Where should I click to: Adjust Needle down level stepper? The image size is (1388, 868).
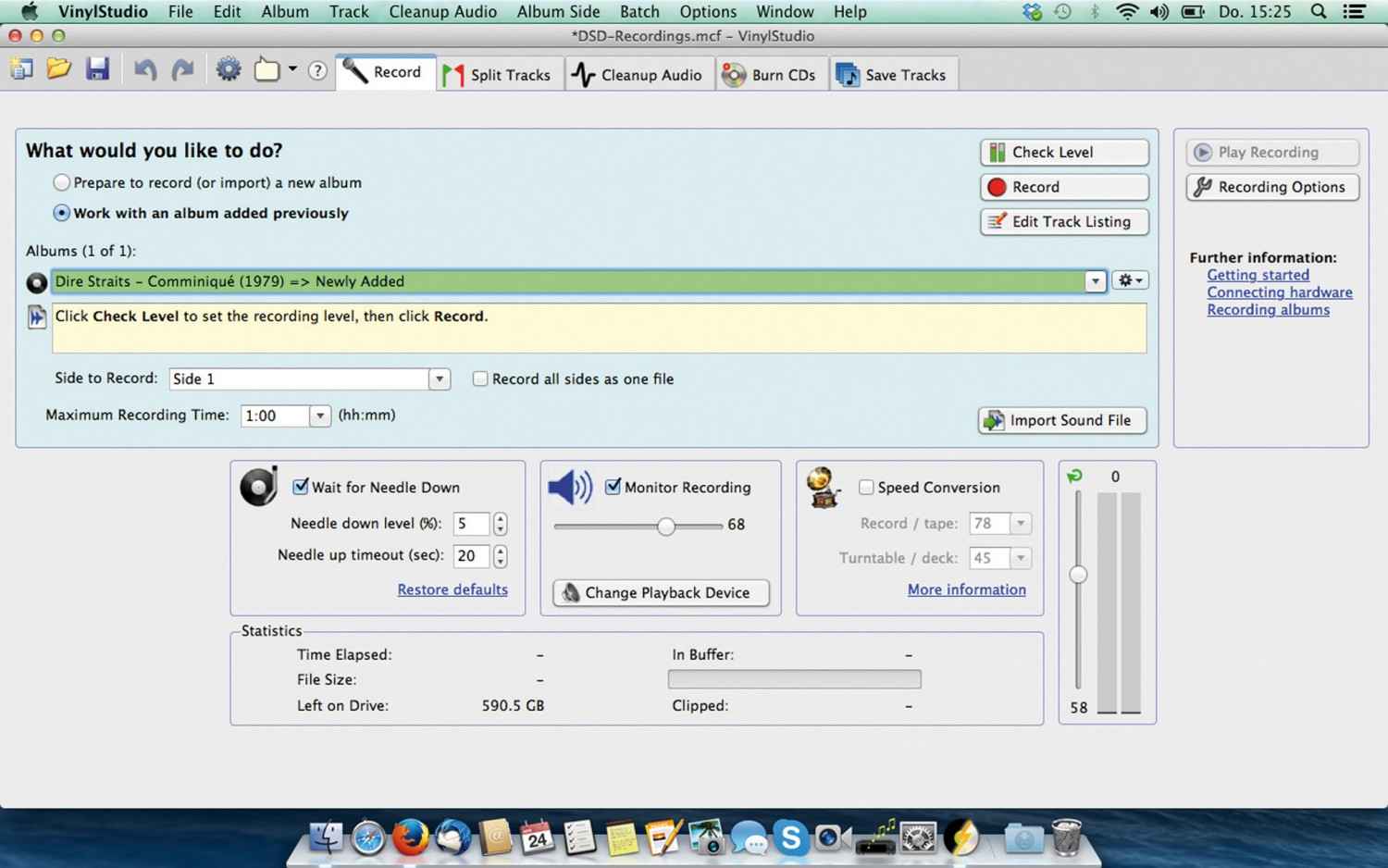pyautogui.click(x=501, y=524)
